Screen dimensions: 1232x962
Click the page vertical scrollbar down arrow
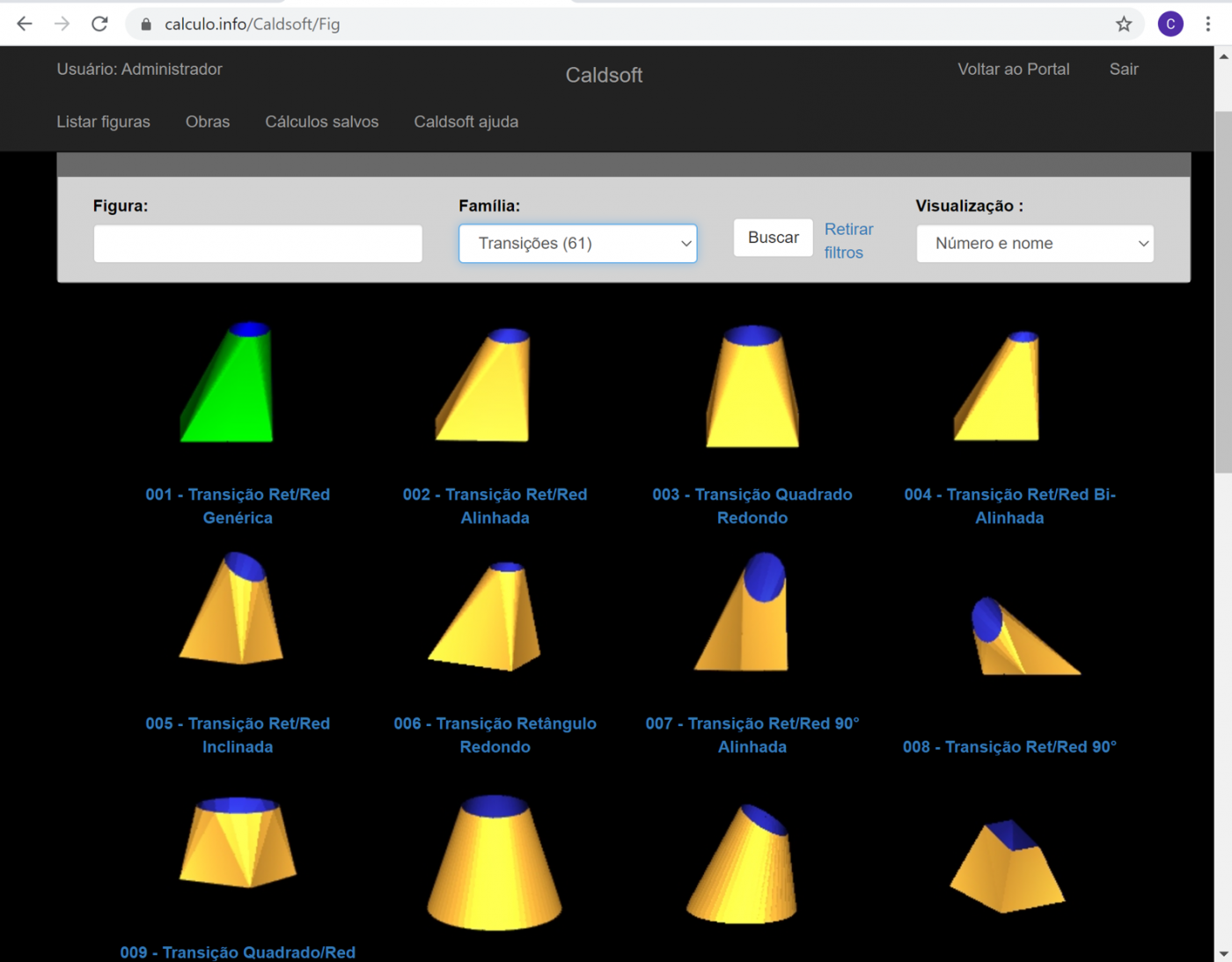(1223, 953)
